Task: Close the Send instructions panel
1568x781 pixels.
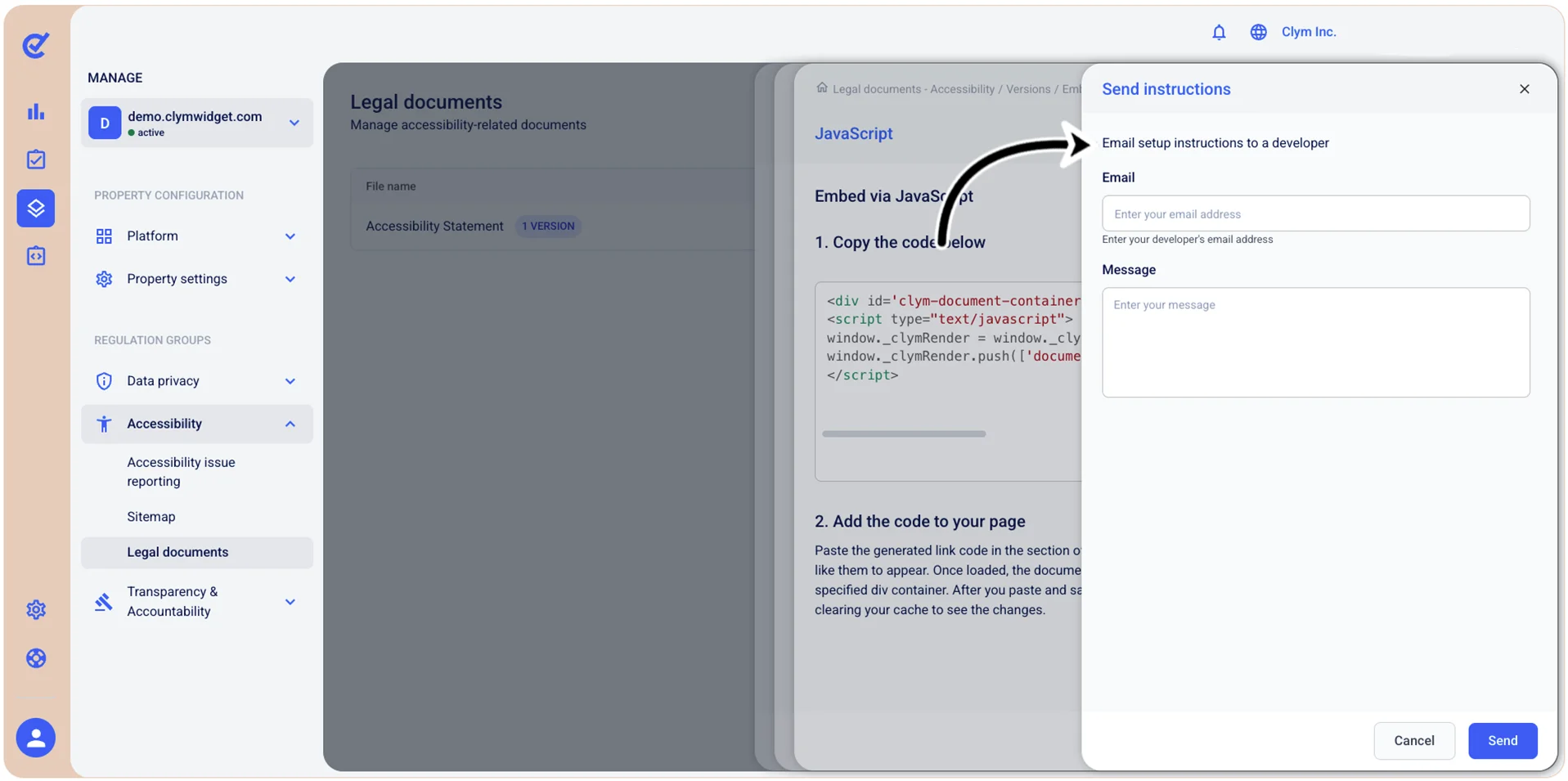Action: click(1524, 89)
